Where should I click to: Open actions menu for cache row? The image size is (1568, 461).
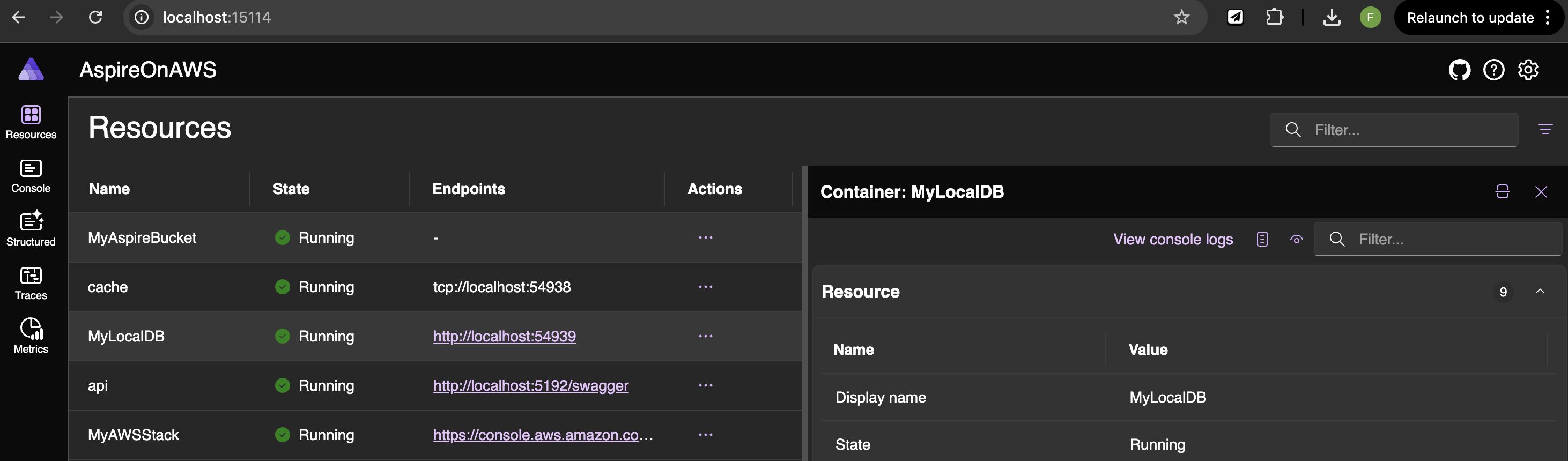[705, 287]
